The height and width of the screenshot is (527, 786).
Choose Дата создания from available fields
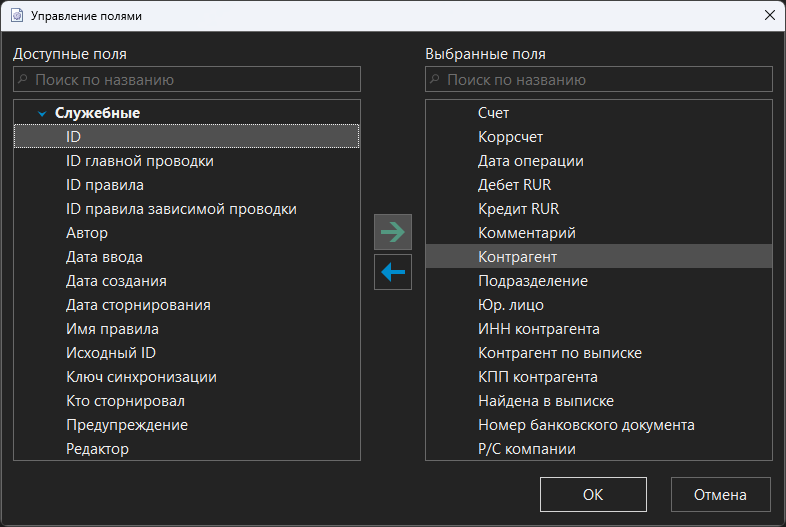tap(116, 281)
